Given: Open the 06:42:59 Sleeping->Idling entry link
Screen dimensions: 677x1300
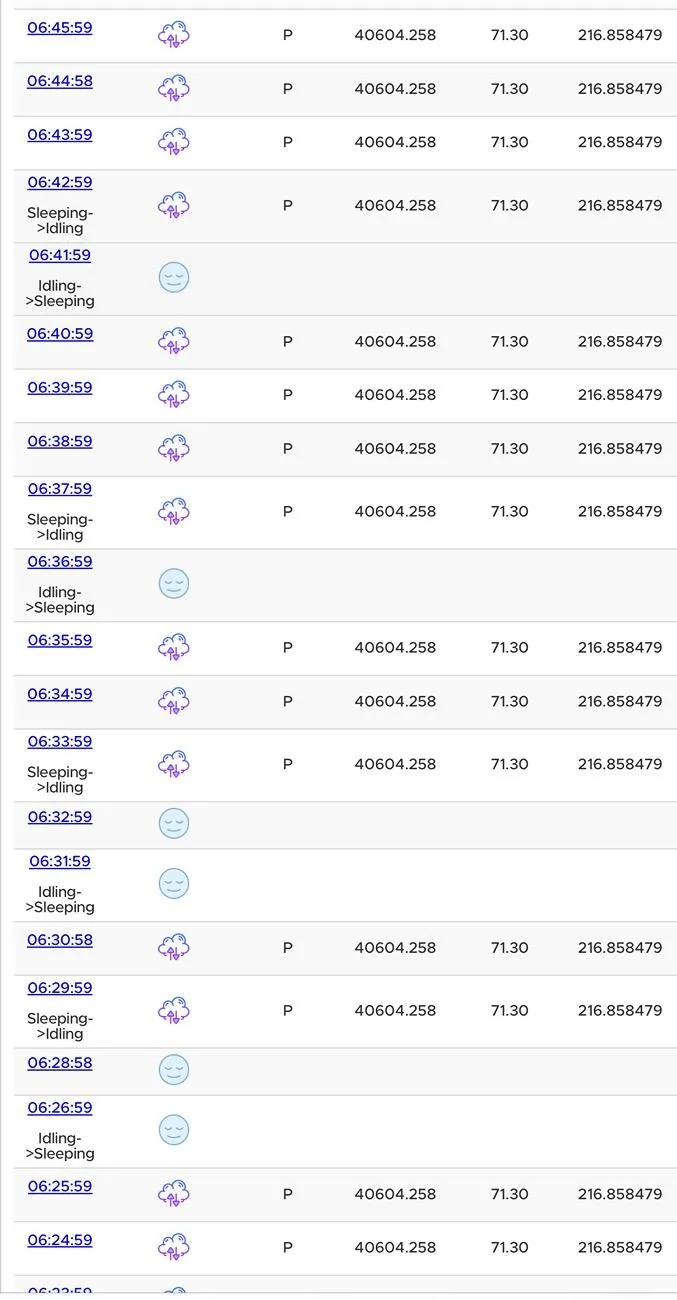Looking at the screenshot, I should [x=60, y=183].
